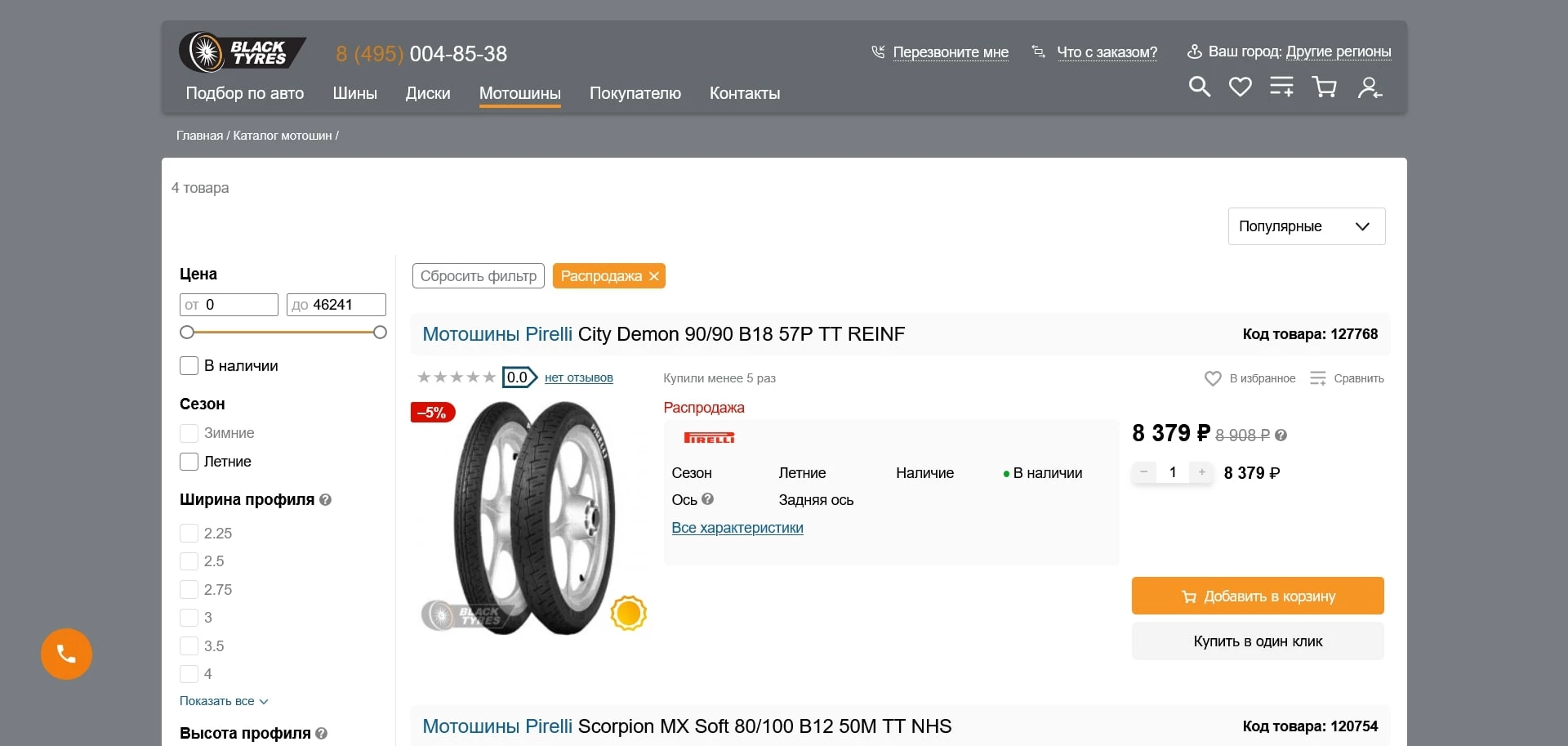Go to the Контакты menu item
The image size is (1568, 746).
(744, 93)
